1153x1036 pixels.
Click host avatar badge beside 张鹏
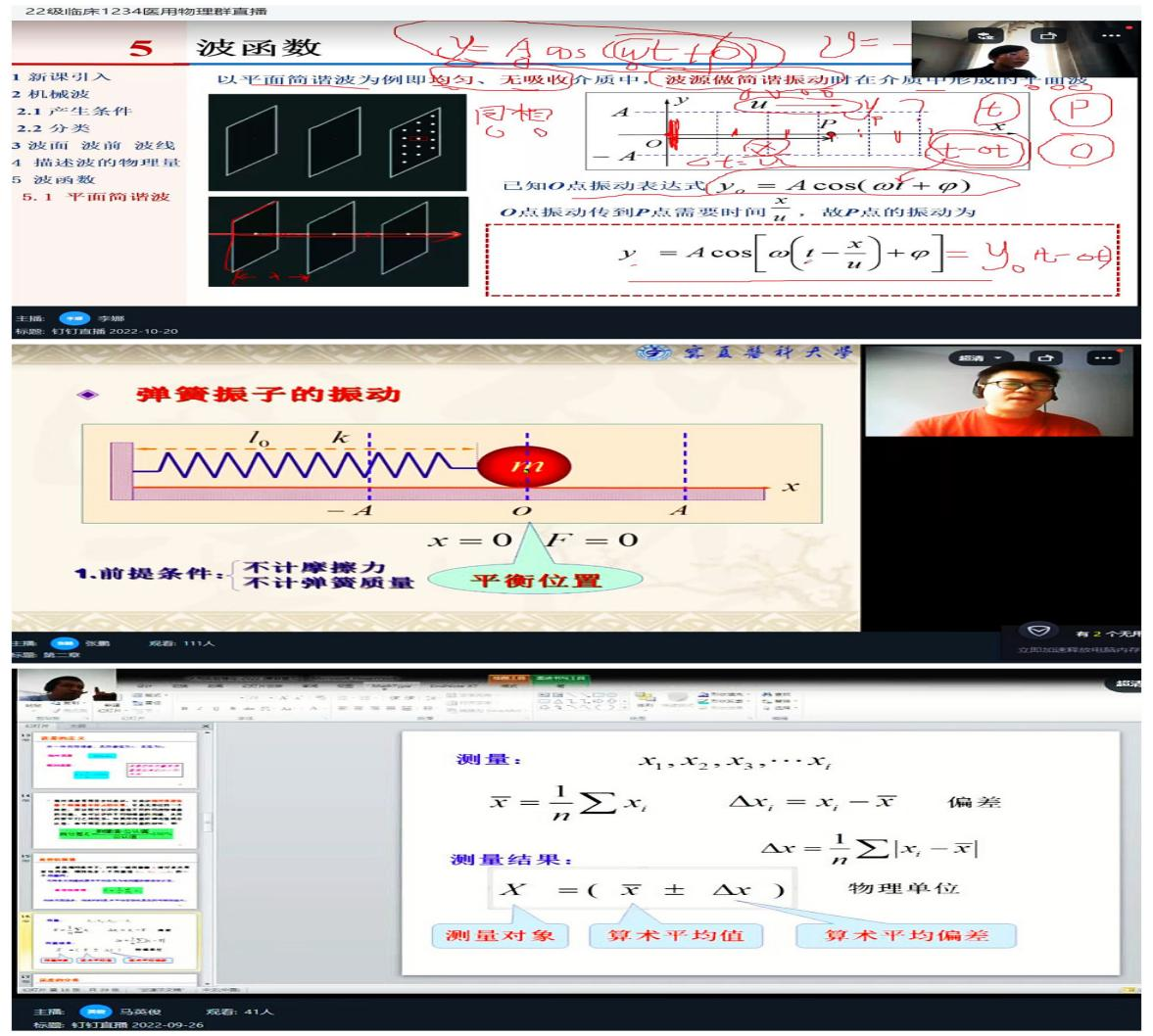[64, 643]
